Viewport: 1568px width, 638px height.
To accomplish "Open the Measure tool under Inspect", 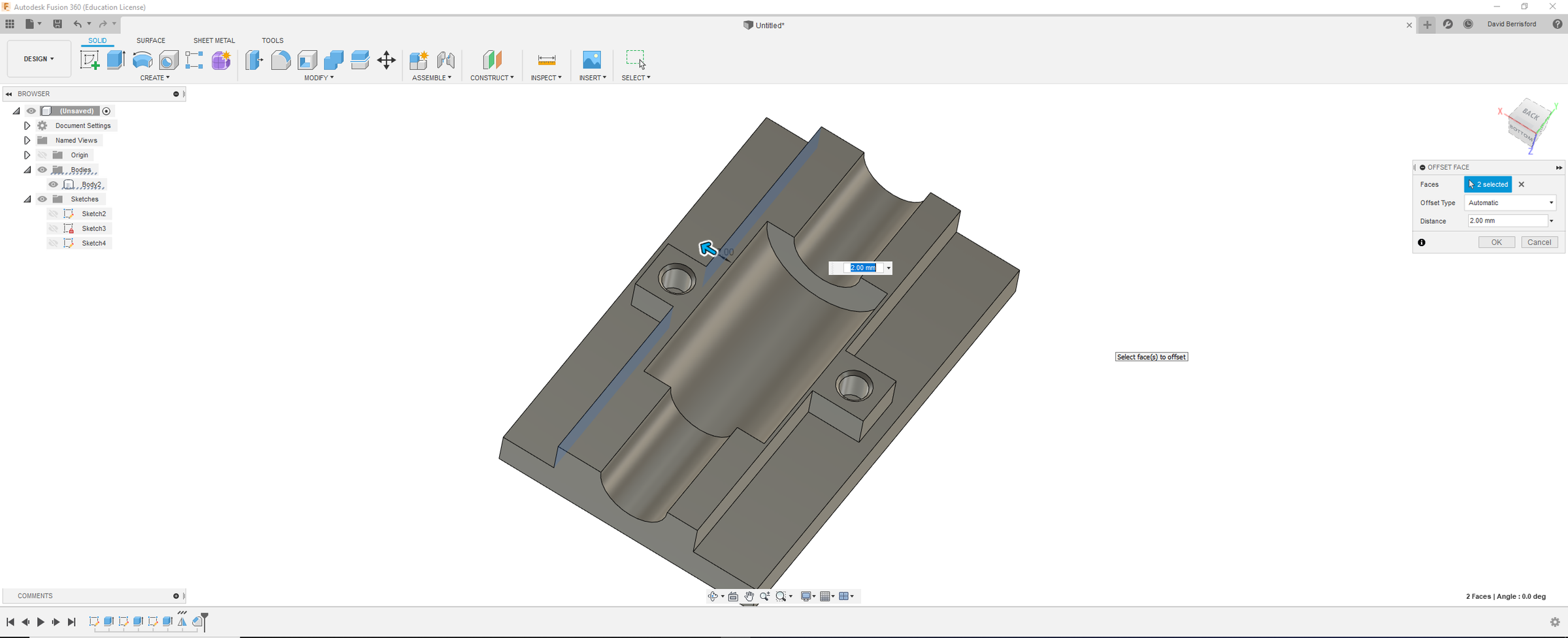I will [x=546, y=59].
